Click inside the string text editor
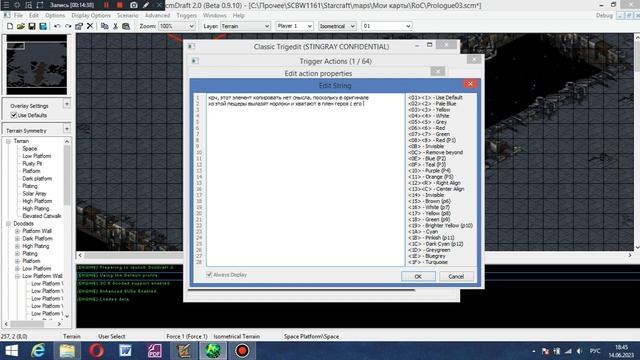Screen dimensions: 640x360 [x=305, y=180]
